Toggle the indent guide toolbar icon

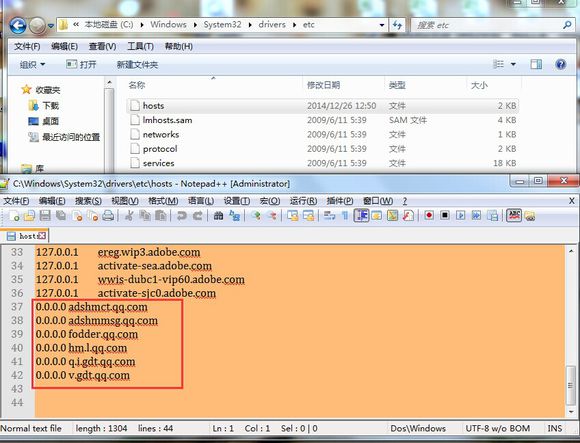(x=361, y=215)
